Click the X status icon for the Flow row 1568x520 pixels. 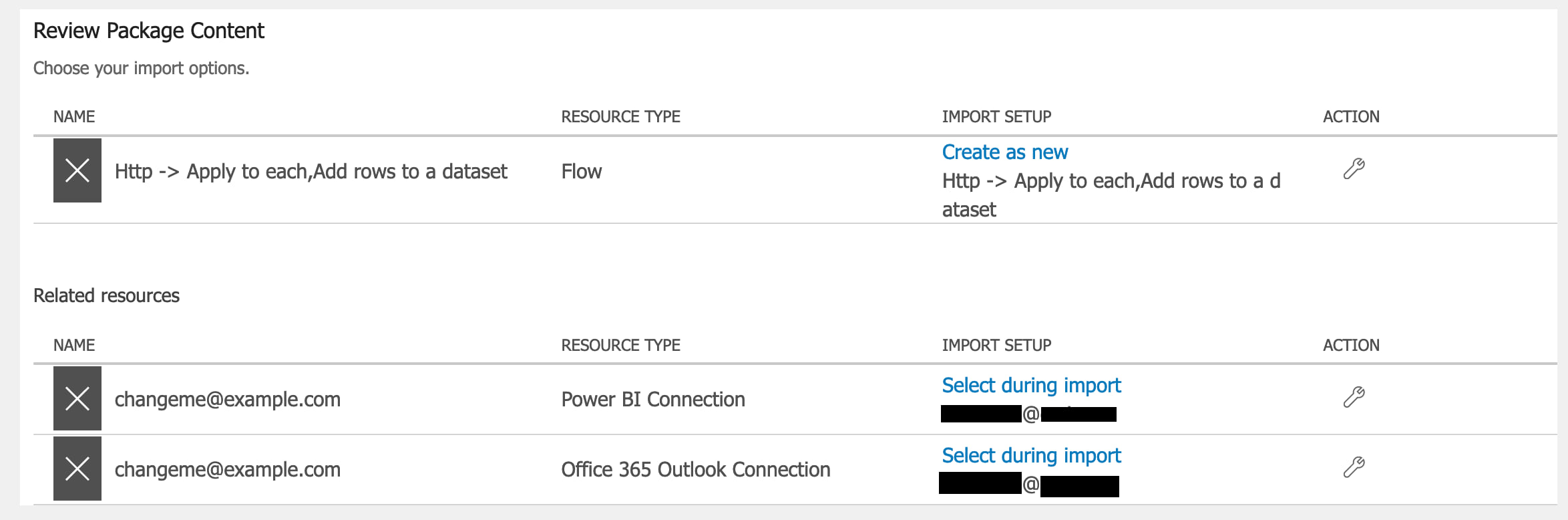[77, 170]
